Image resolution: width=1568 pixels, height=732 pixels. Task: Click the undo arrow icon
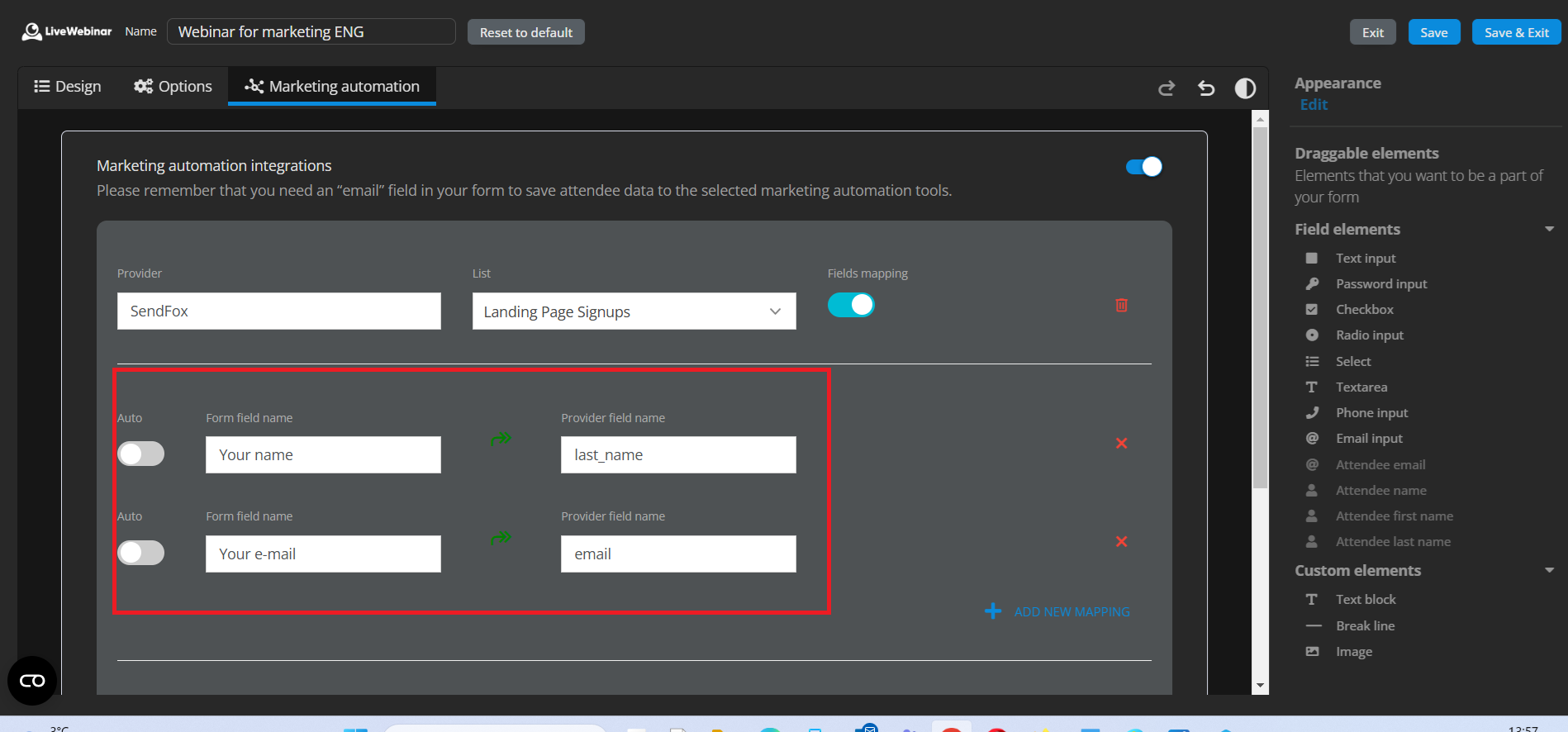pyautogui.click(x=1206, y=88)
